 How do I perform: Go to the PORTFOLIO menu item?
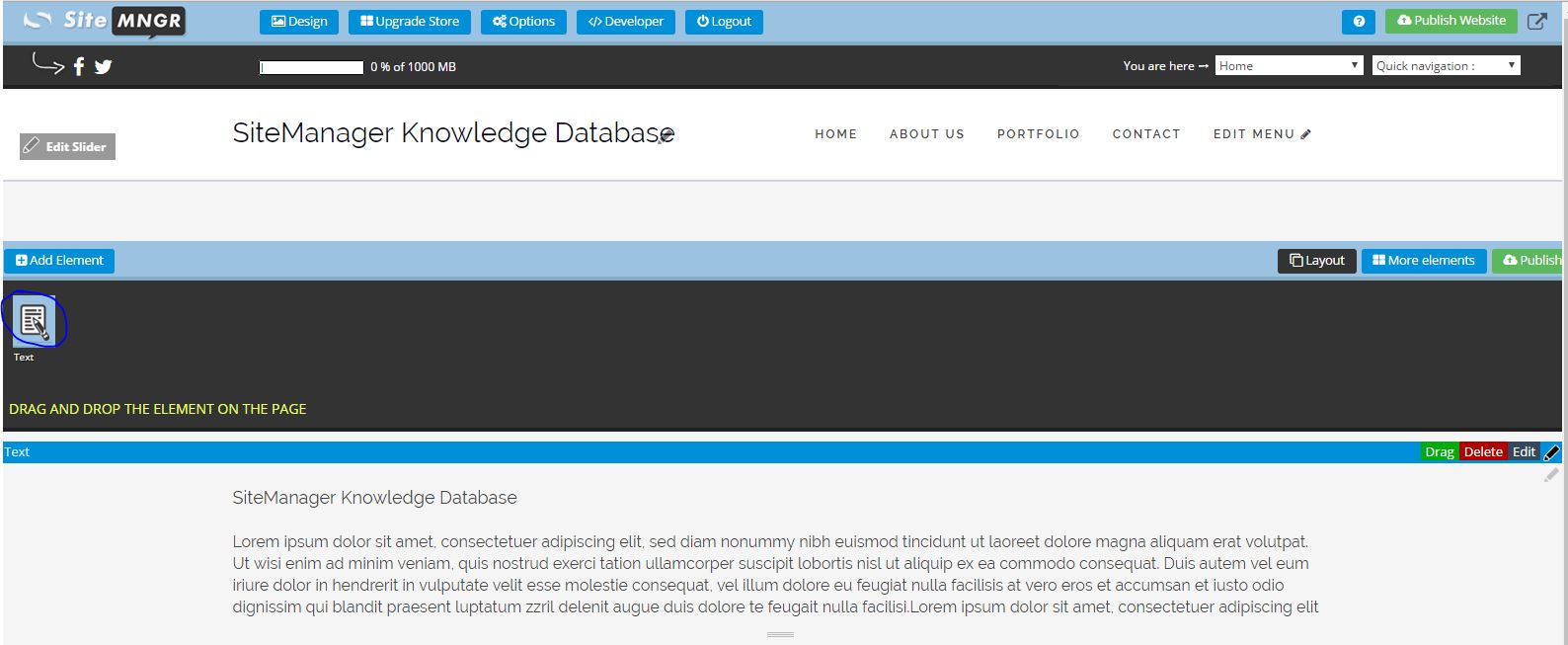[x=1039, y=134]
